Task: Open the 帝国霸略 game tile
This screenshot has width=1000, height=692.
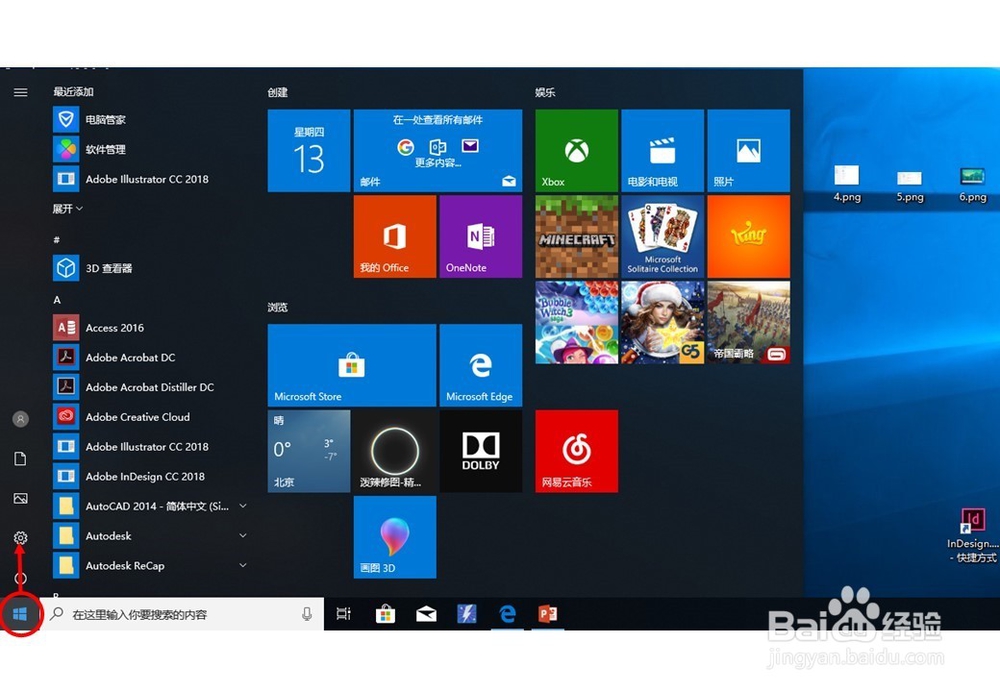Action: tap(749, 323)
